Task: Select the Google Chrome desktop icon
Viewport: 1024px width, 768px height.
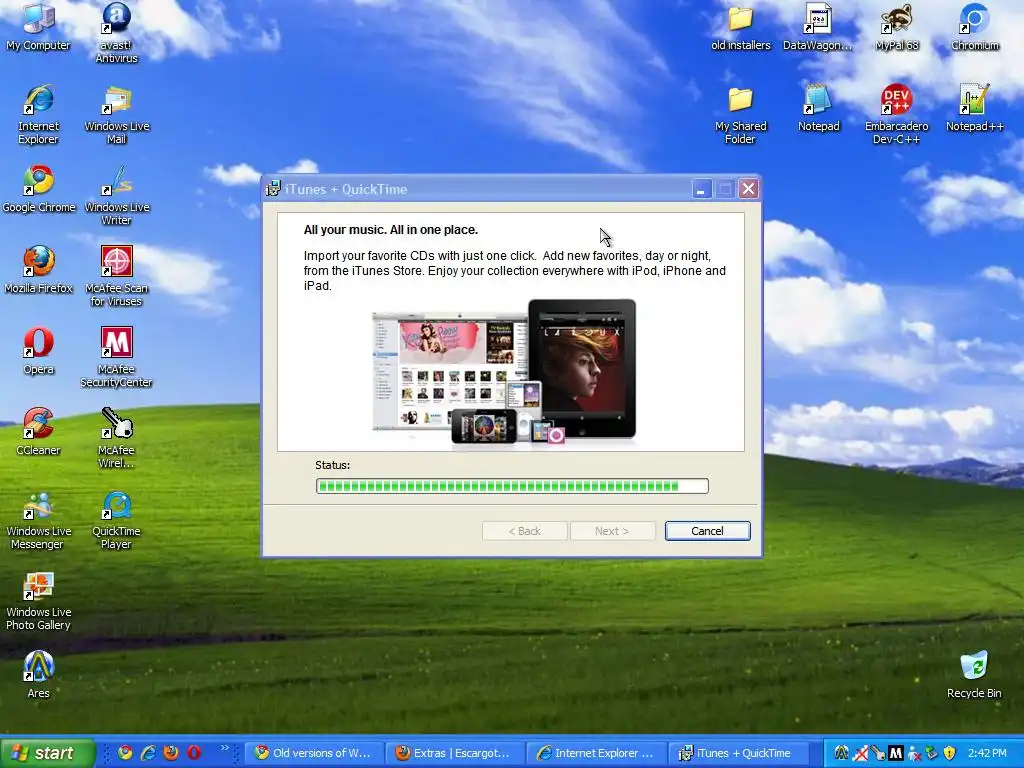Action: point(39,189)
